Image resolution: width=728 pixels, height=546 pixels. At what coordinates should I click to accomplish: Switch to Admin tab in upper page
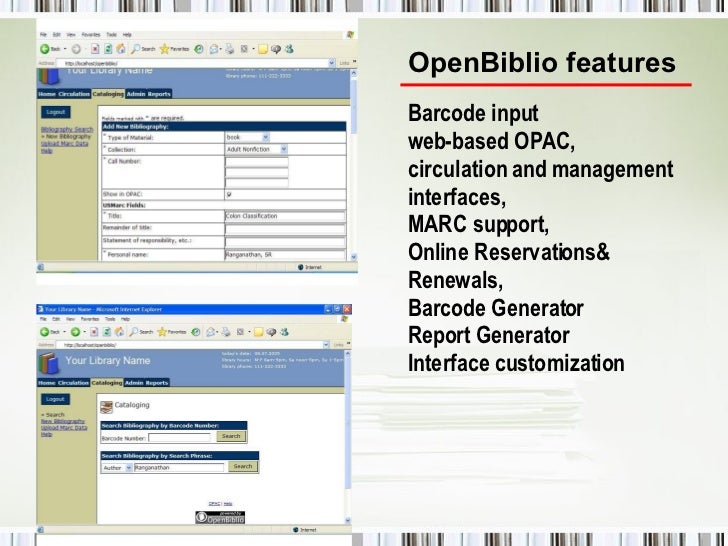pyautogui.click(x=136, y=94)
